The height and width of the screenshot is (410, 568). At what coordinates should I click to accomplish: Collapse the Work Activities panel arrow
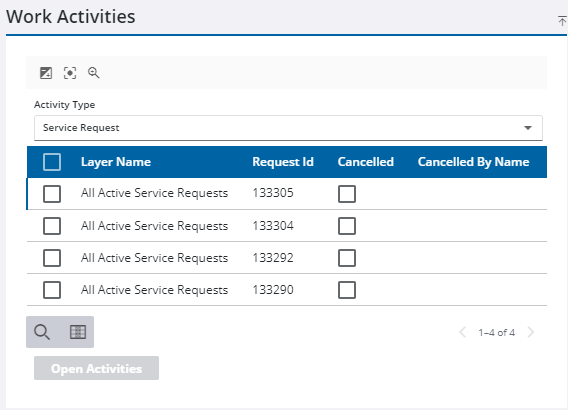point(562,21)
